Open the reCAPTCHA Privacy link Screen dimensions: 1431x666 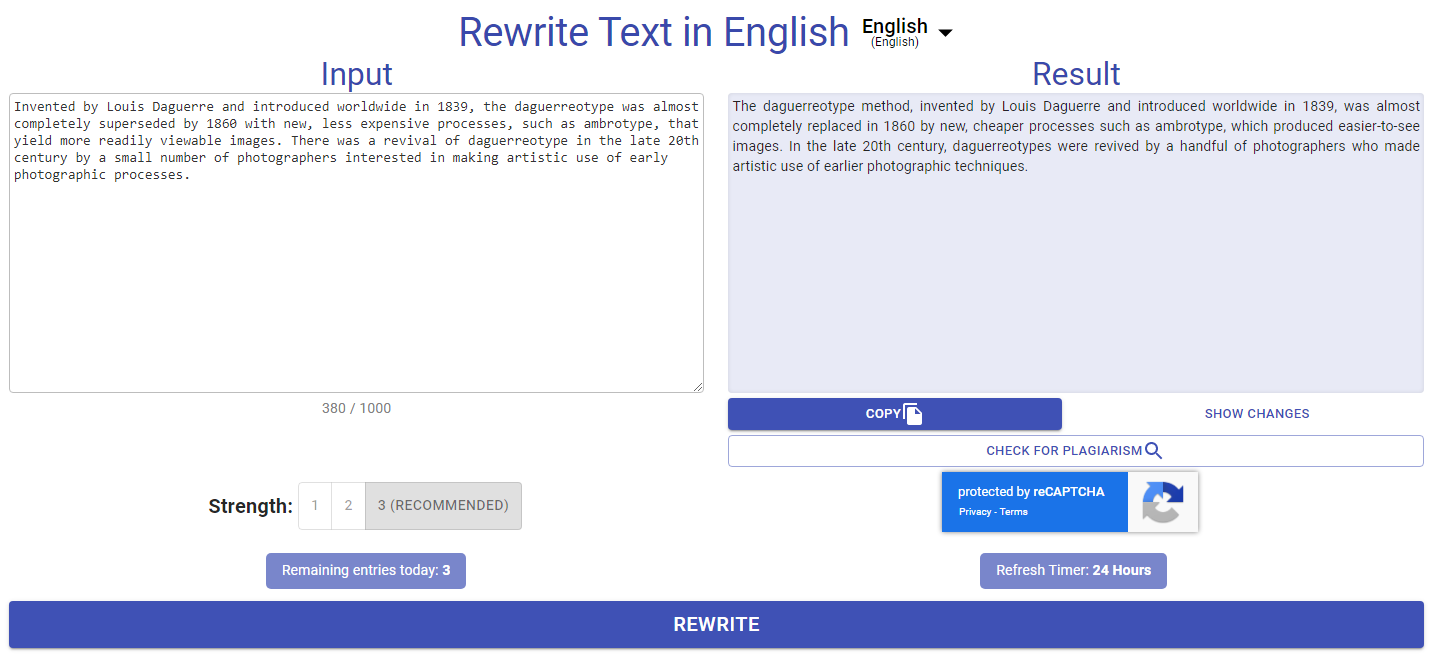(x=974, y=512)
